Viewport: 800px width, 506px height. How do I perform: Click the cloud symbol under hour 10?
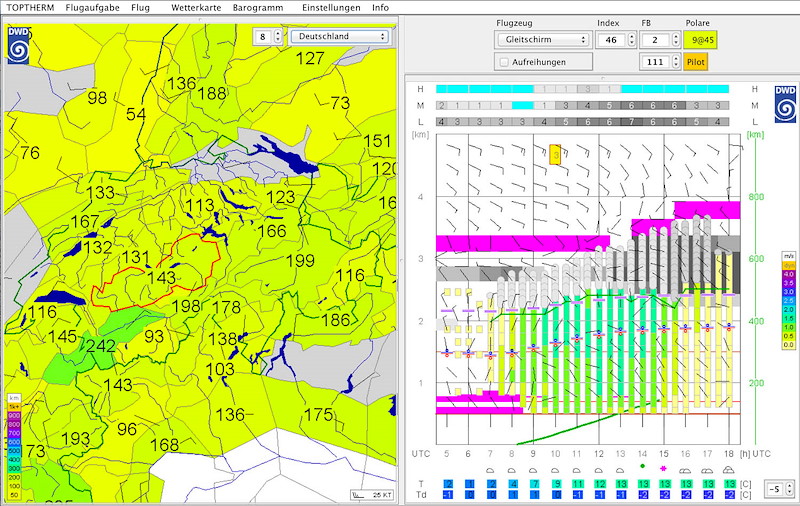click(555, 470)
